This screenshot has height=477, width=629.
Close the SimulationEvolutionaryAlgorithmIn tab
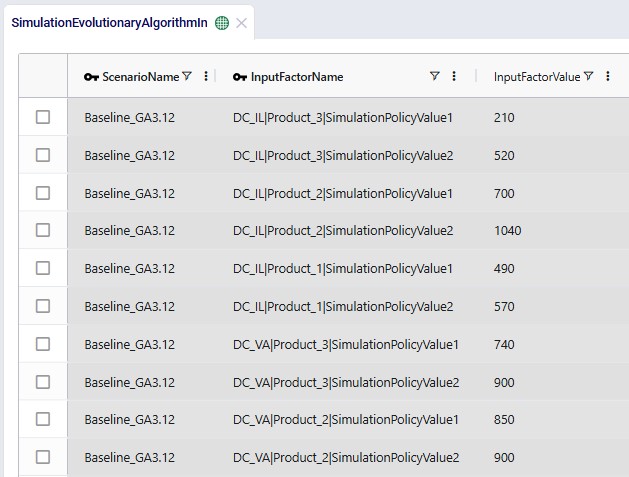pyautogui.click(x=241, y=23)
